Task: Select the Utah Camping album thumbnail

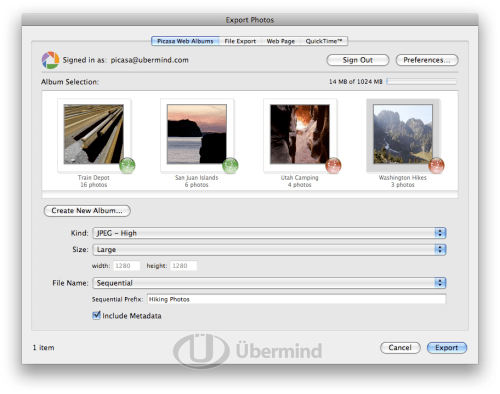Action: pos(300,134)
